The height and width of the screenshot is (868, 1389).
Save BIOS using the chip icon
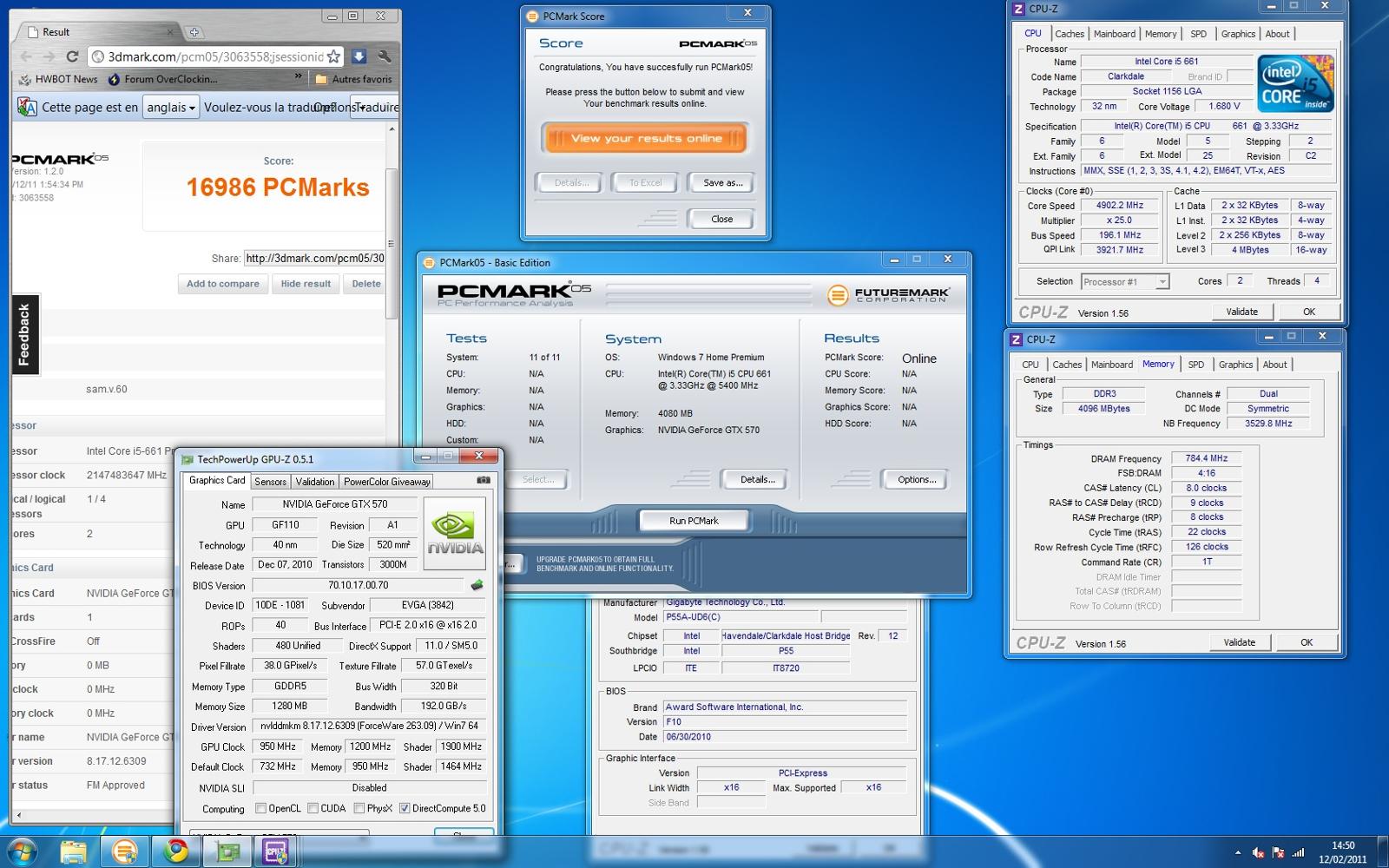coord(477,586)
